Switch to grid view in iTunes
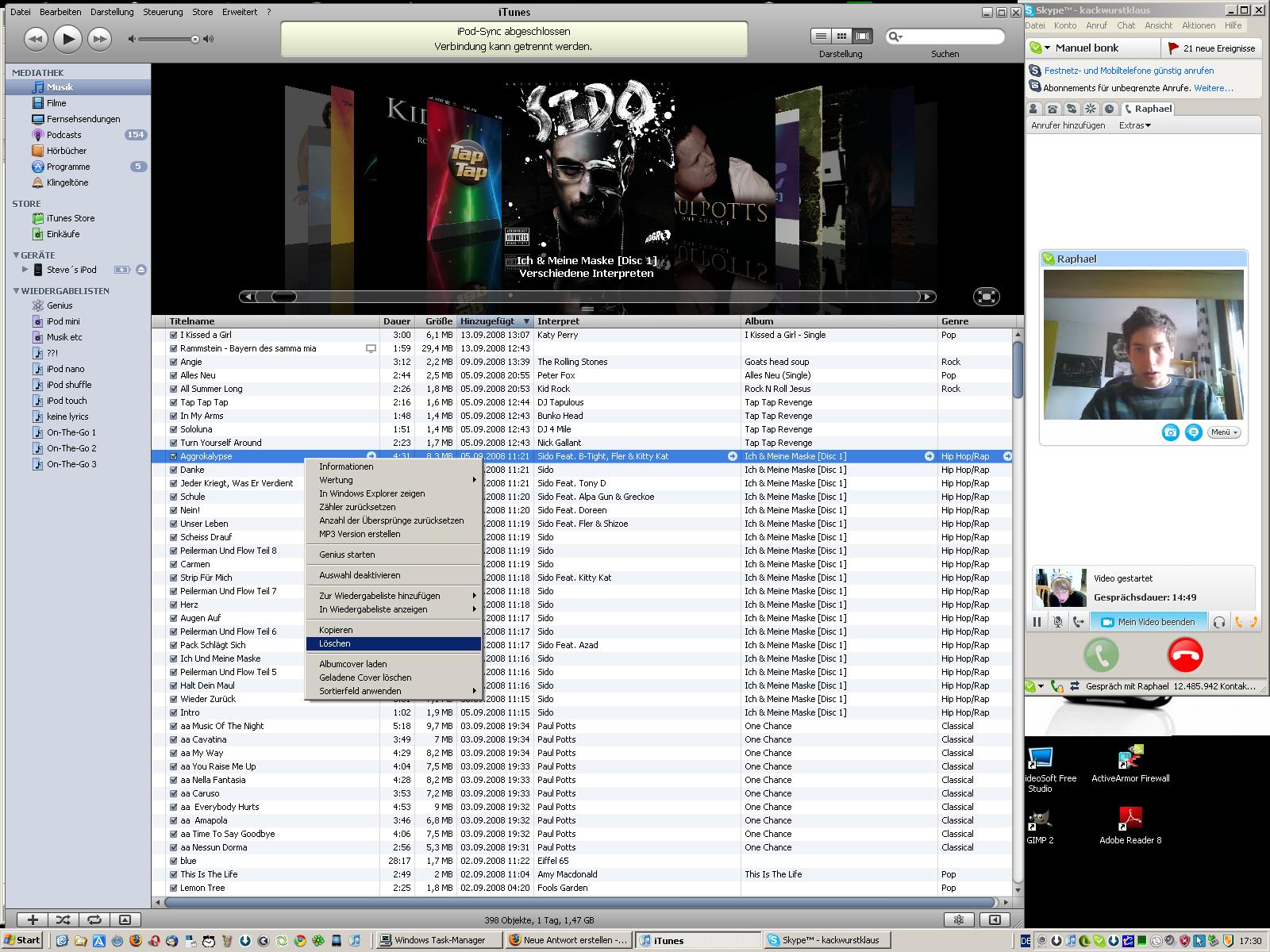1270x952 pixels. [841, 36]
